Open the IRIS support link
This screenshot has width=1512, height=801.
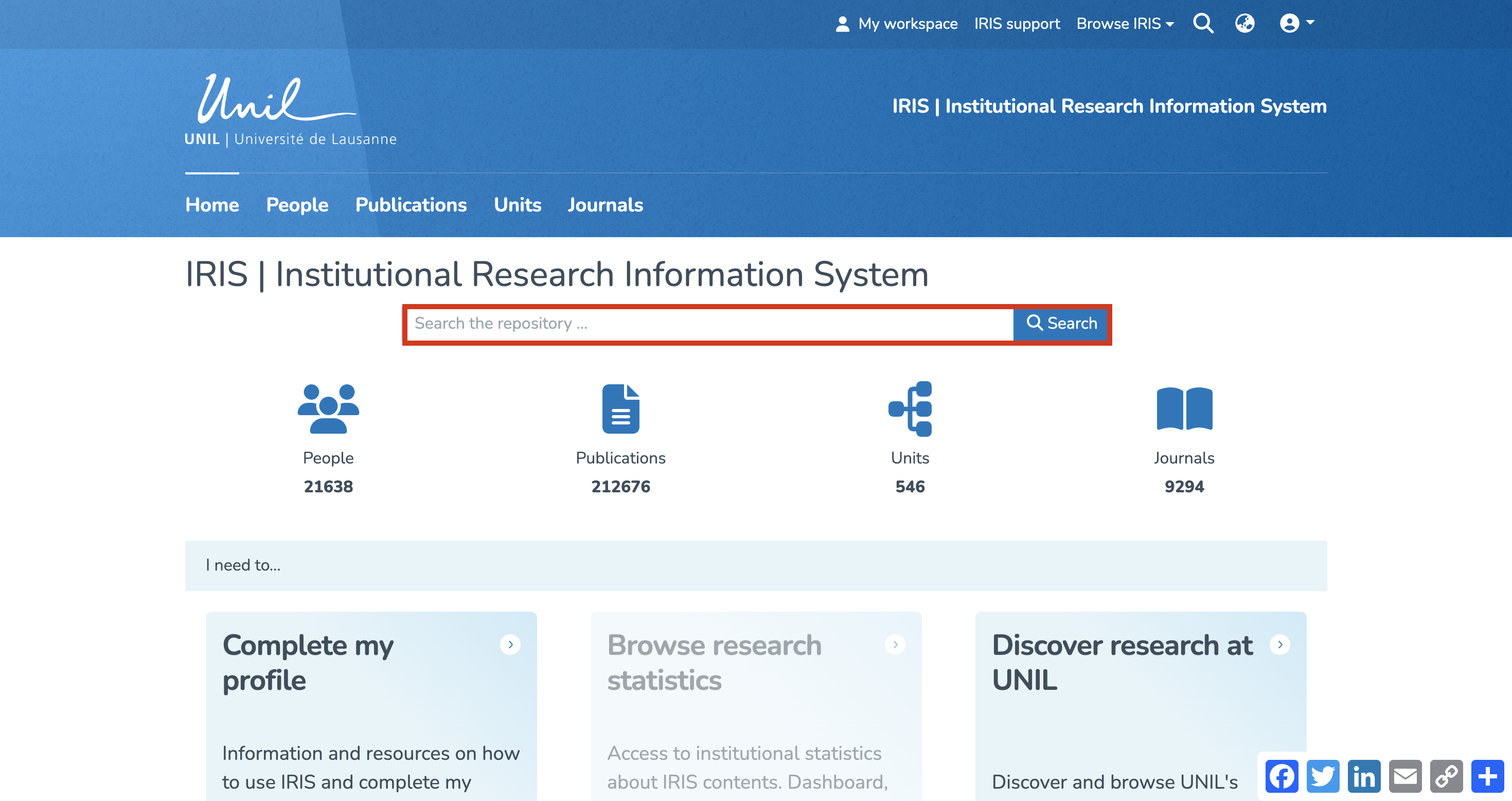[1017, 24]
